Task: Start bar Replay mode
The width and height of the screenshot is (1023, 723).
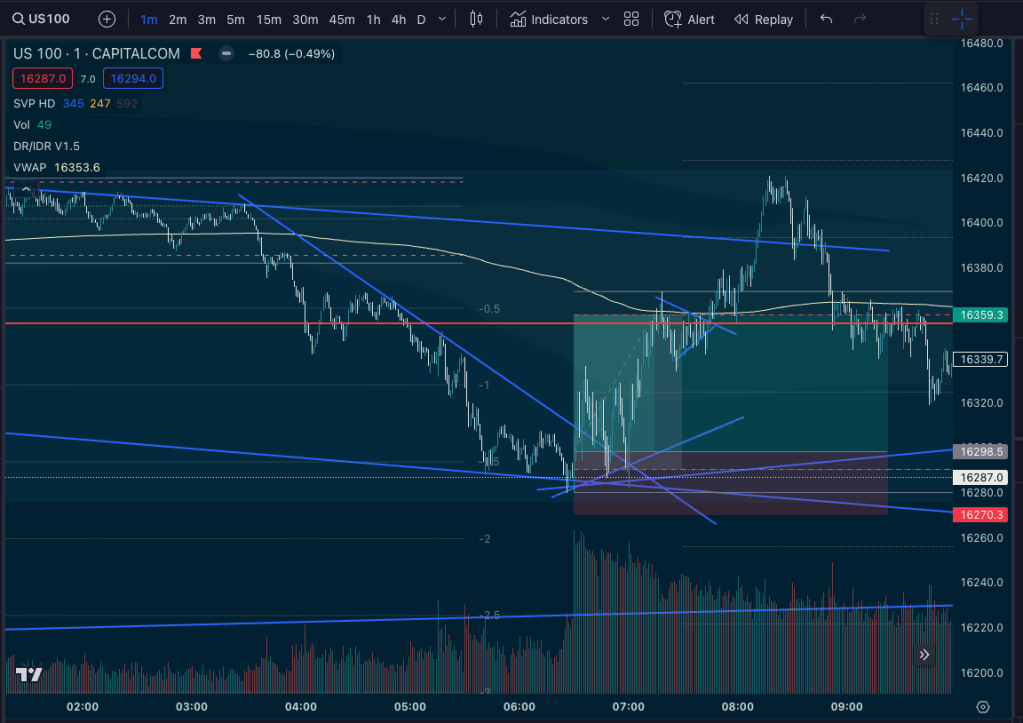Action: (x=763, y=19)
